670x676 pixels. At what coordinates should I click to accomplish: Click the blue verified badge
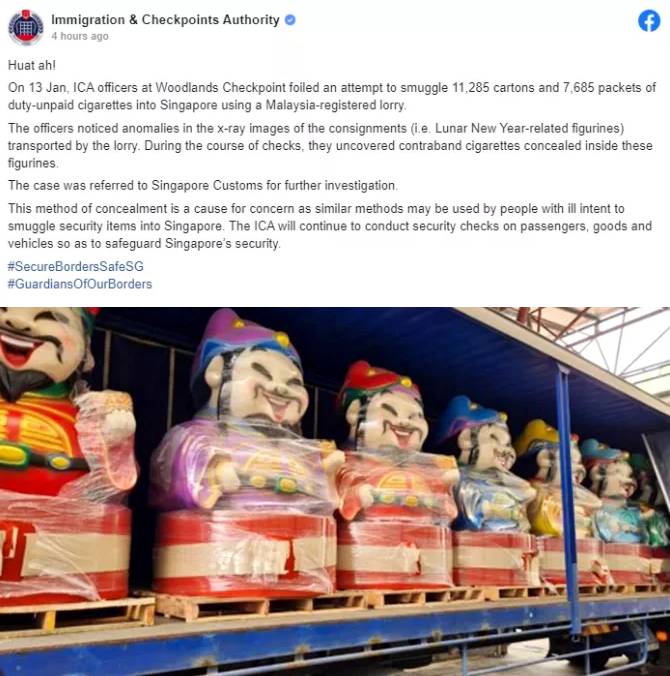(x=290, y=20)
